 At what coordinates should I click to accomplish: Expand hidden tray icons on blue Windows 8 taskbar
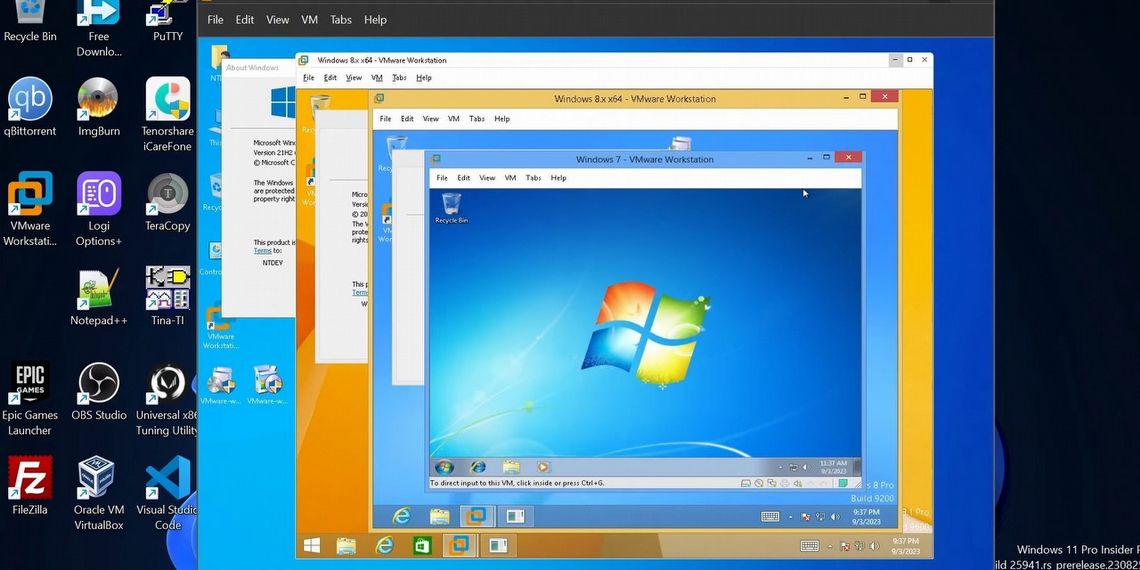(791, 517)
